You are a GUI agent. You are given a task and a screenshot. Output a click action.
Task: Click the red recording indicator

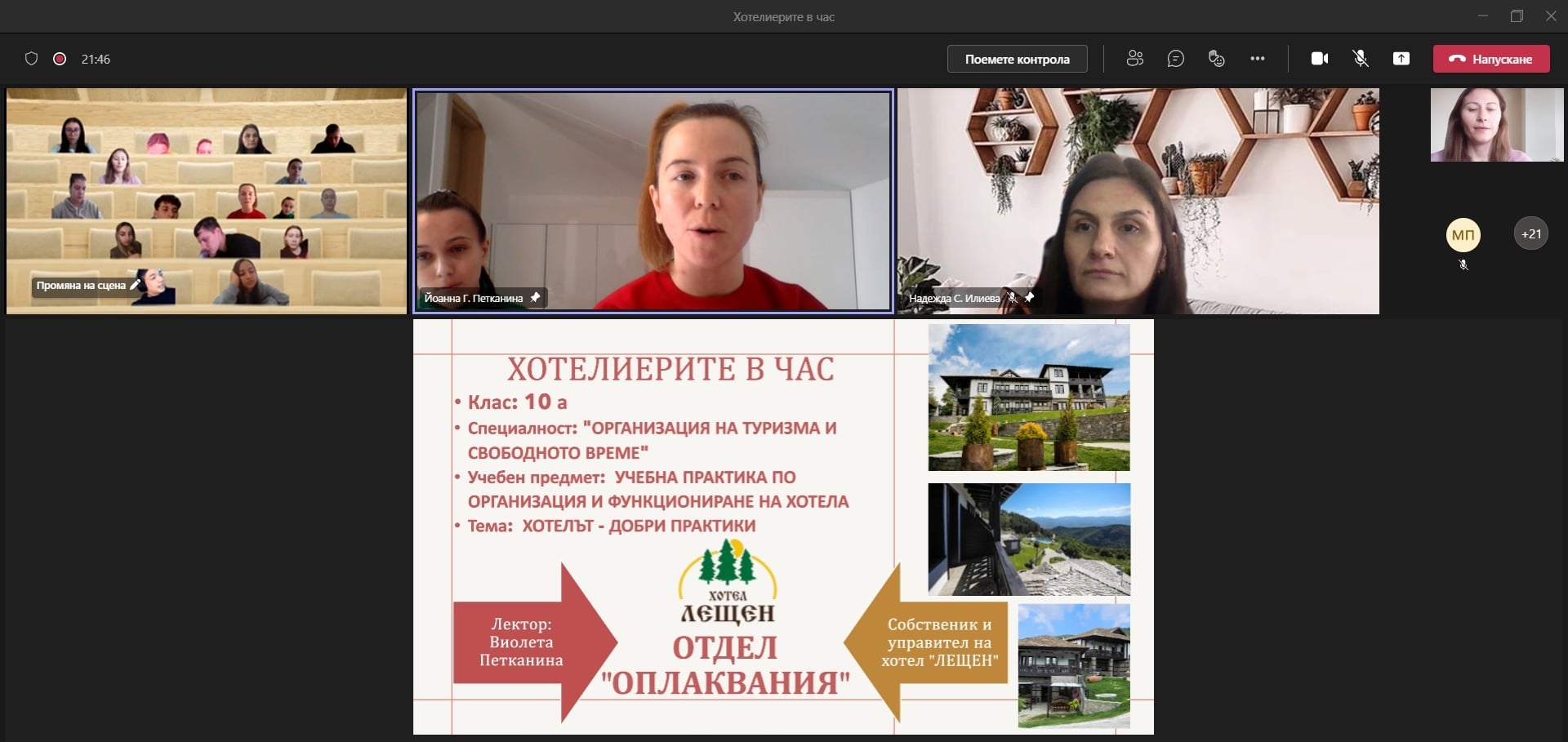60,59
